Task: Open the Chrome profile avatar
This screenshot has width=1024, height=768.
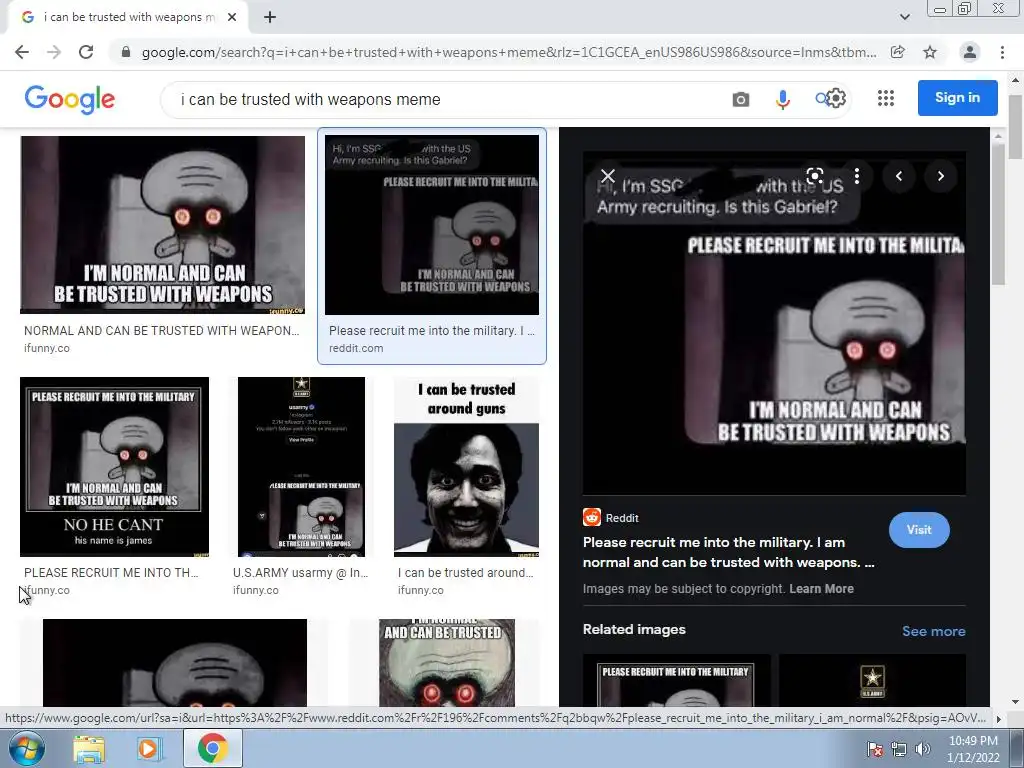Action: [x=970, y=52]
